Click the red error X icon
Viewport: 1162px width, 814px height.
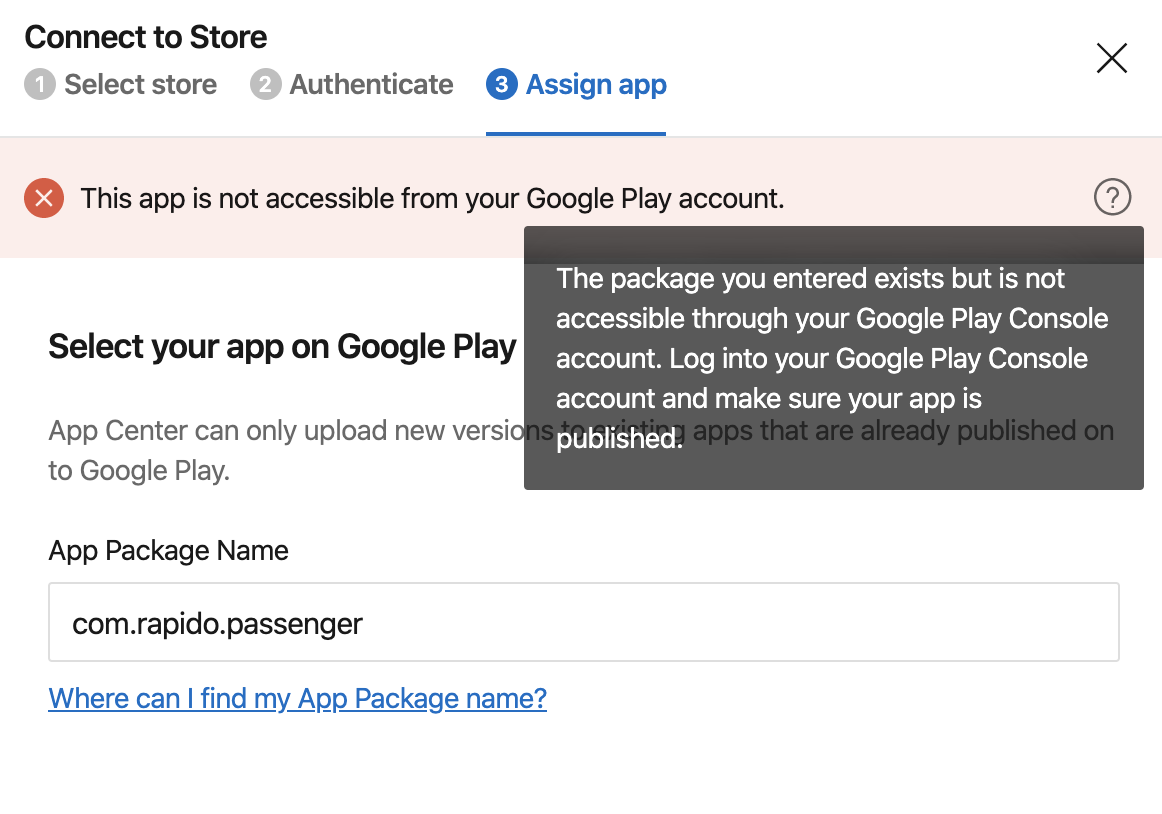point(44,199)
